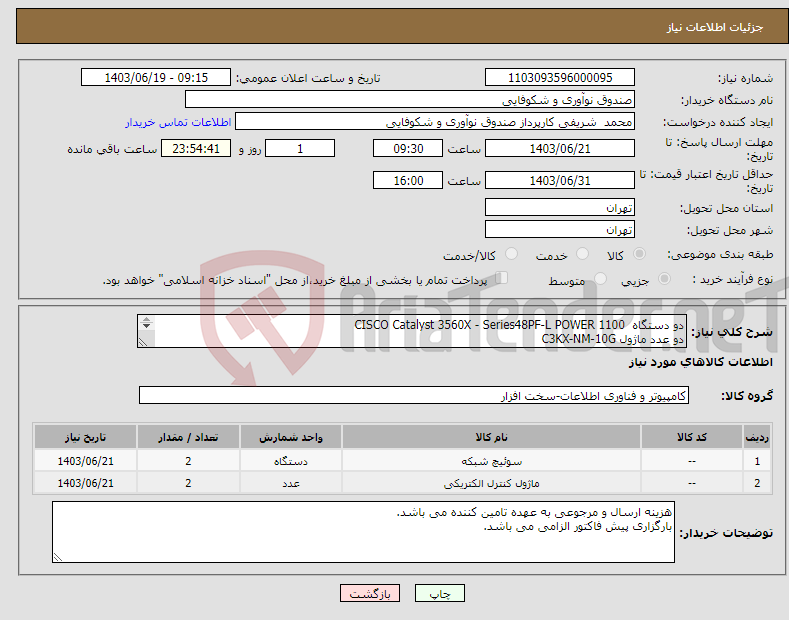Click the جزئیات اطلاعات نیاز page title
The height and width of the screenshot is (620, 789).
coord(715,27)
